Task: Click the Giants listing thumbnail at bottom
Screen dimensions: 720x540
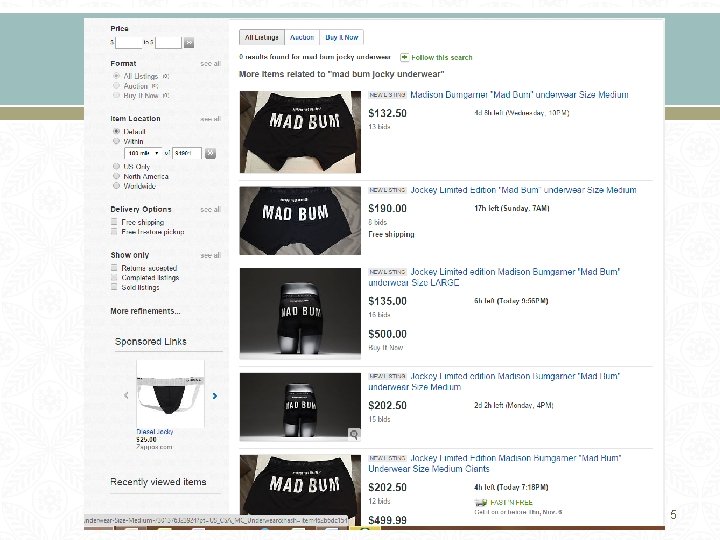Action: [300, 490]
